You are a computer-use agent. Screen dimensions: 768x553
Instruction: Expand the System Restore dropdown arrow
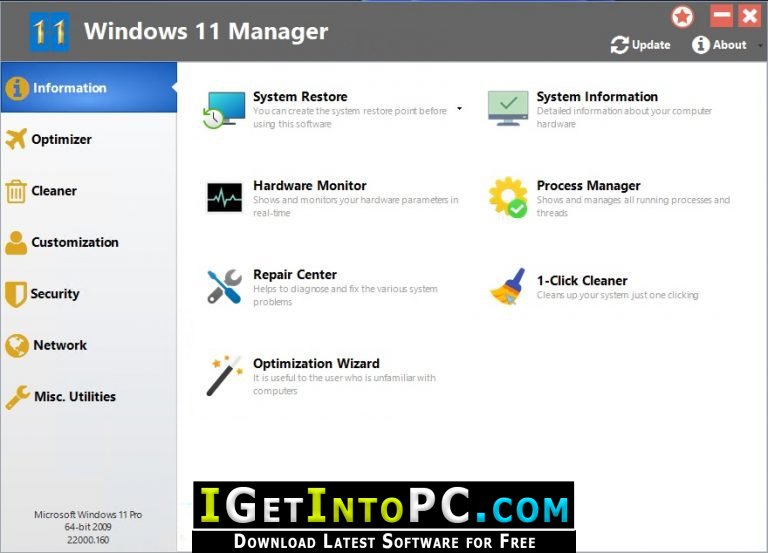tap(459, 108)
